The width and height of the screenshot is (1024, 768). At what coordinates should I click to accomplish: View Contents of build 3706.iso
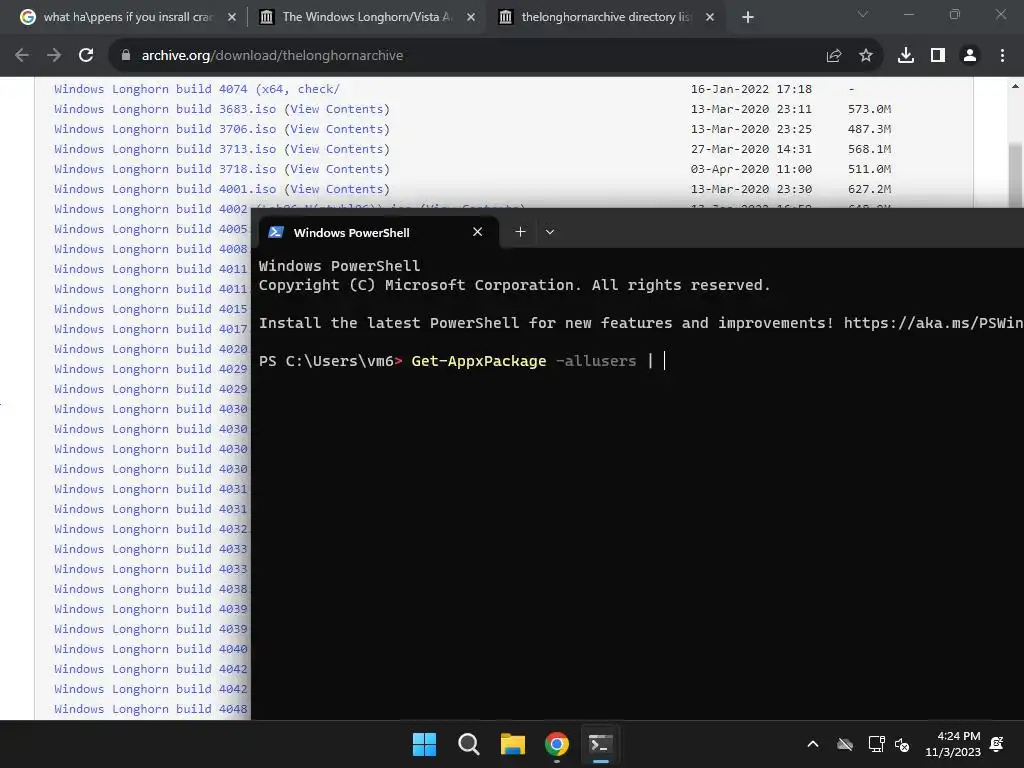tap(337, 129)
